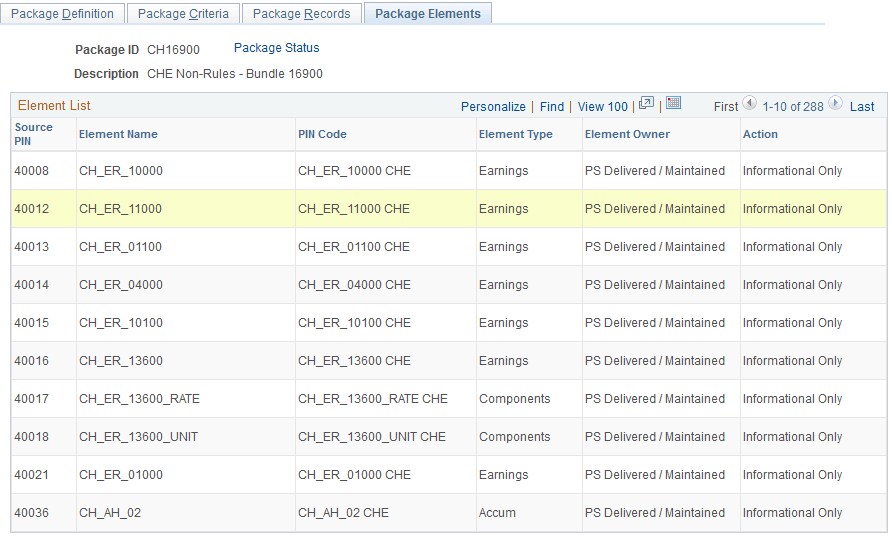Image resolution: width=892 pixels, height=537 pixels.
Task: Click Components type in CH_ER_13600_RATE row
Action: click(515, 399)
